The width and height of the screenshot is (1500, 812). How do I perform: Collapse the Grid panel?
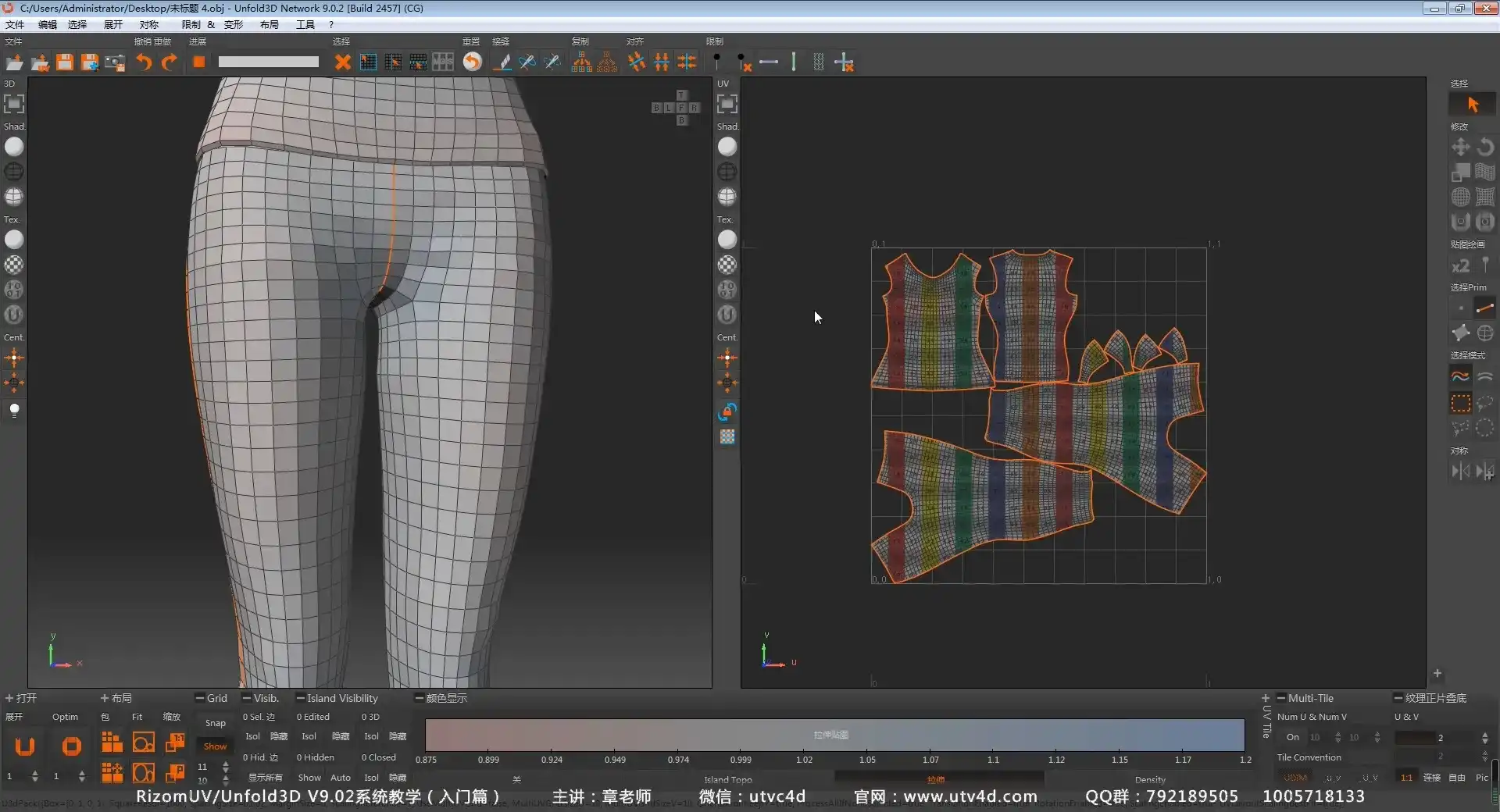pos(200,698)
